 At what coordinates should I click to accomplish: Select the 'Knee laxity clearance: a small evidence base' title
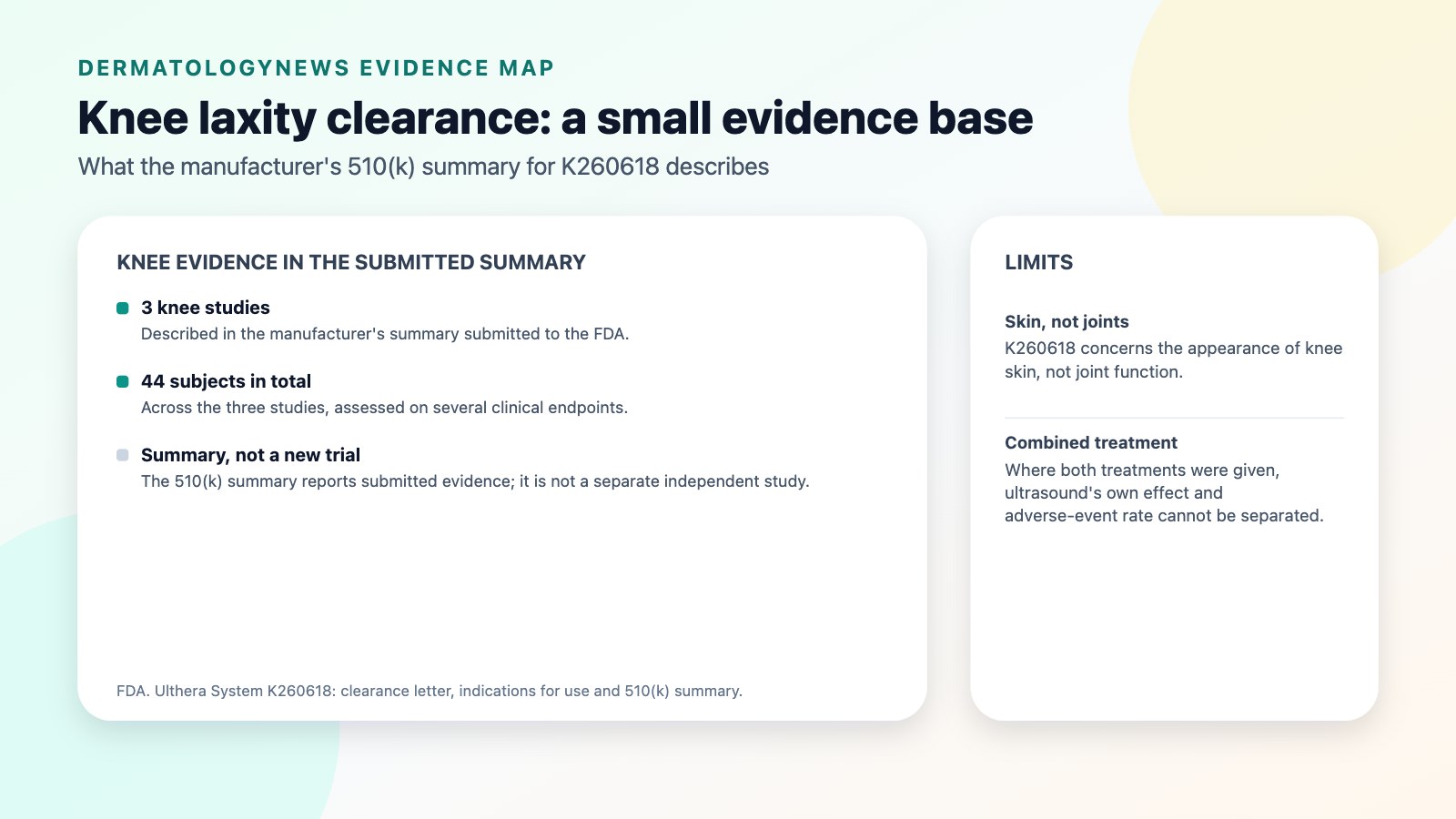tap(555, 117)
